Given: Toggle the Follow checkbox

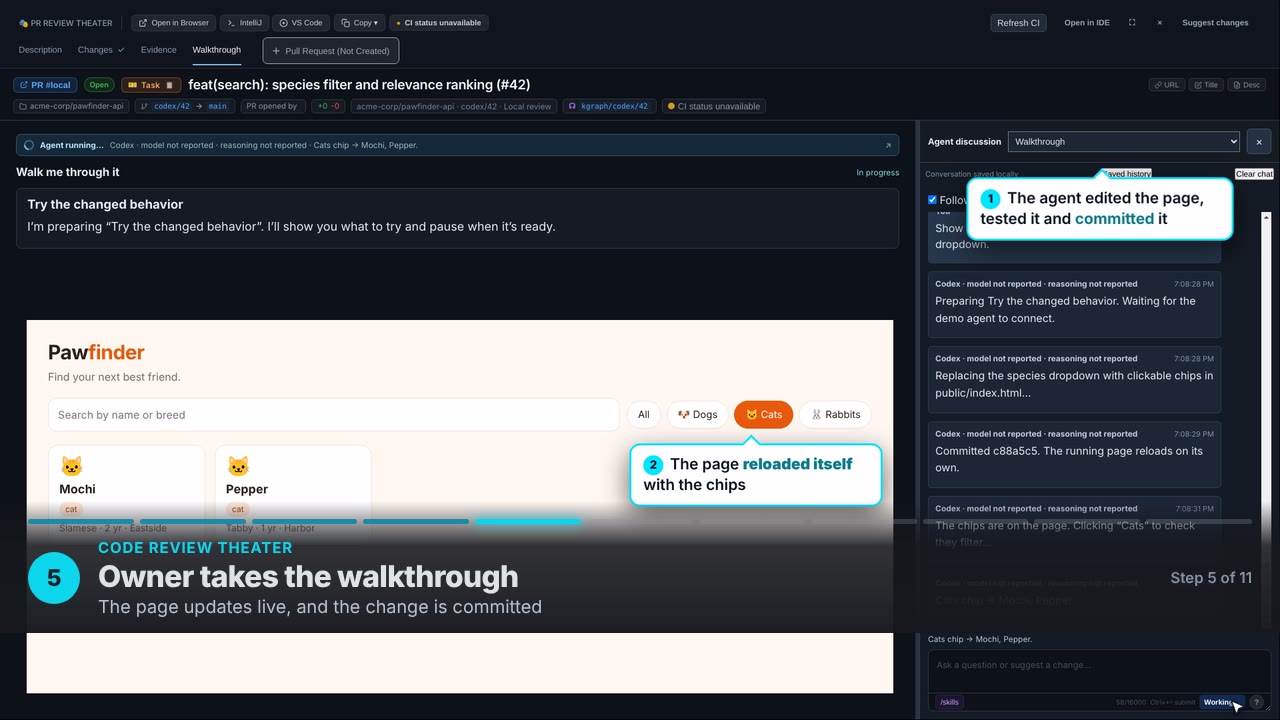Looking at the screenshot, I should (932, 200).
